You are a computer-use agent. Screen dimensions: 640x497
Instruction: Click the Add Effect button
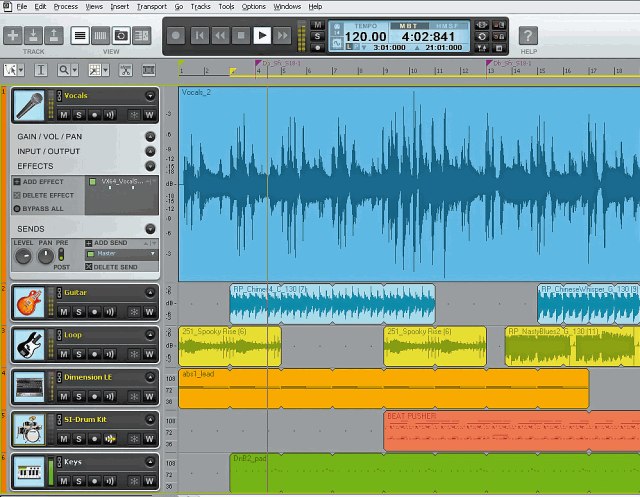(39, 182)
